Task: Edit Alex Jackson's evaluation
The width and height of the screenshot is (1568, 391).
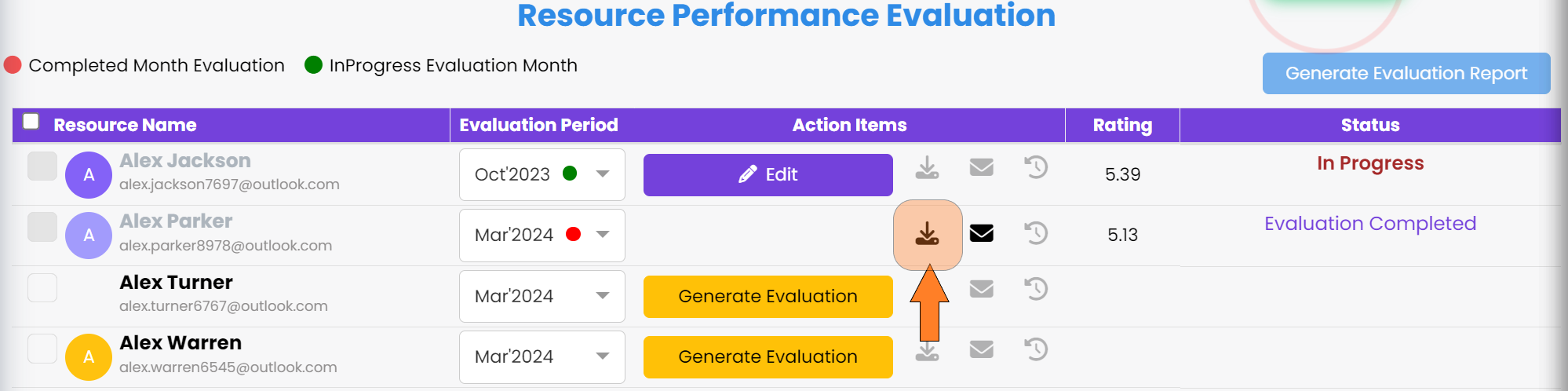Action: pyautogui.click(x=768, y=174)
